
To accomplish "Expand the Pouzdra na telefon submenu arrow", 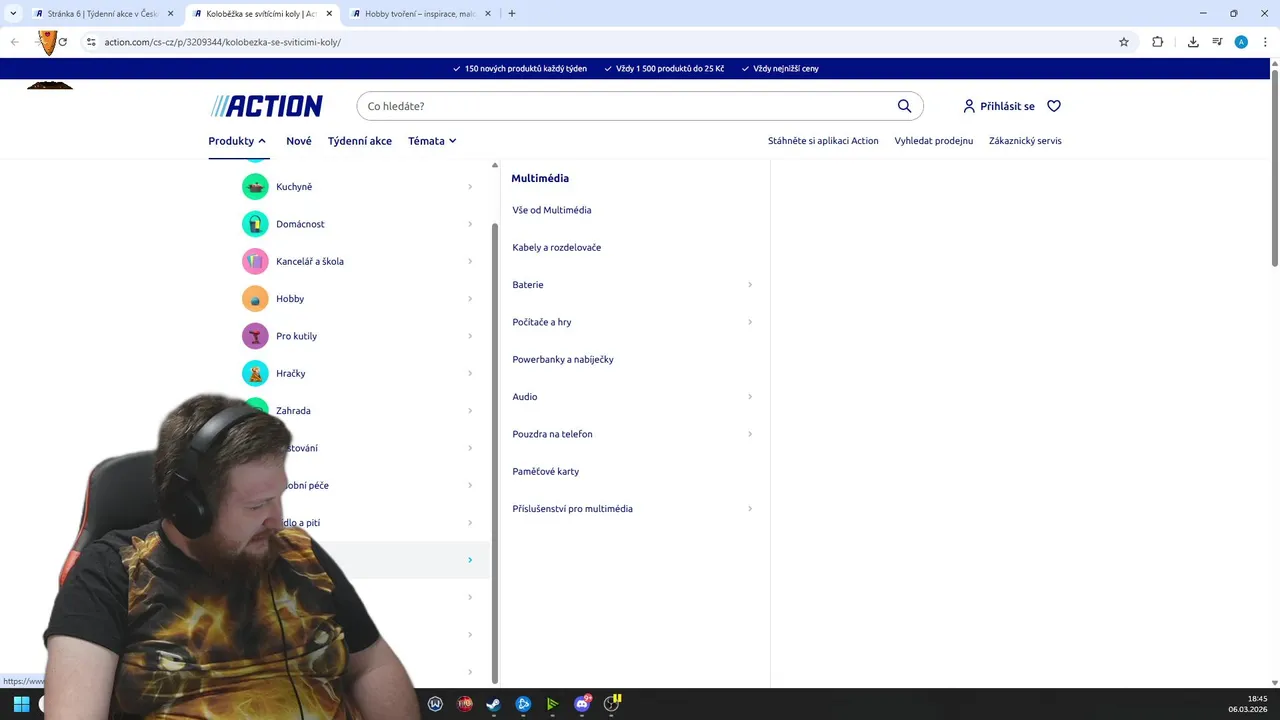I will (x=750, y=434).
